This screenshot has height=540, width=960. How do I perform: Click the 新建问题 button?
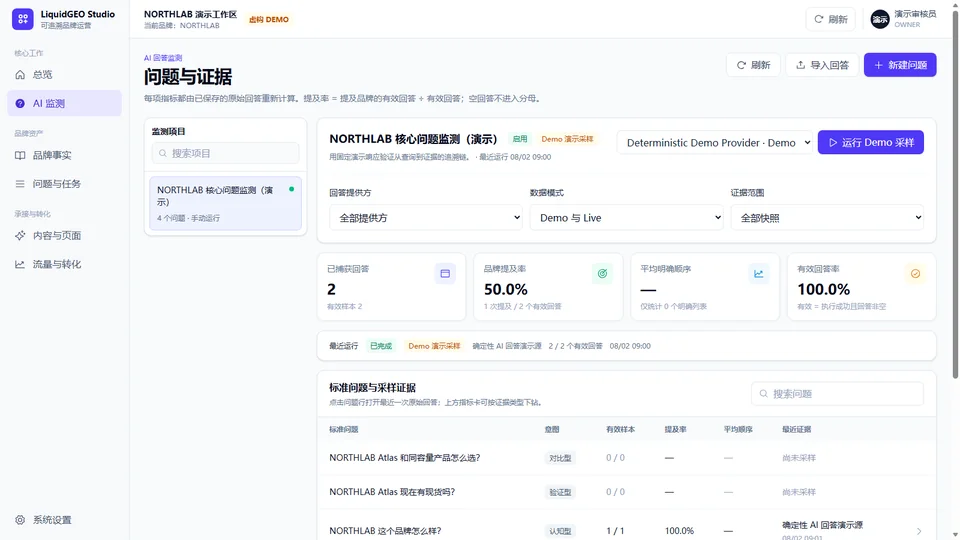coord(900,65)
